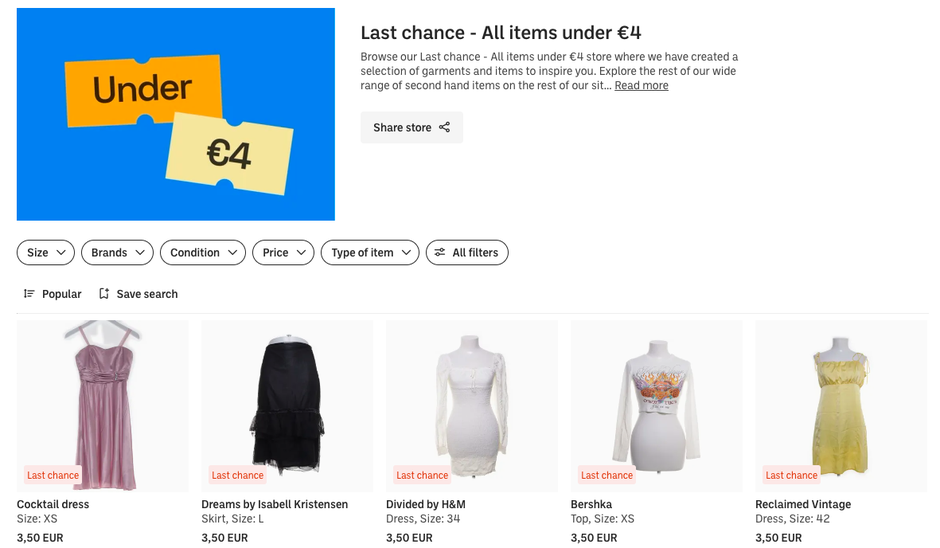This screenshot has width=940, height=548.
Task: Open the Condition filter dropdown
Action: 202,253
